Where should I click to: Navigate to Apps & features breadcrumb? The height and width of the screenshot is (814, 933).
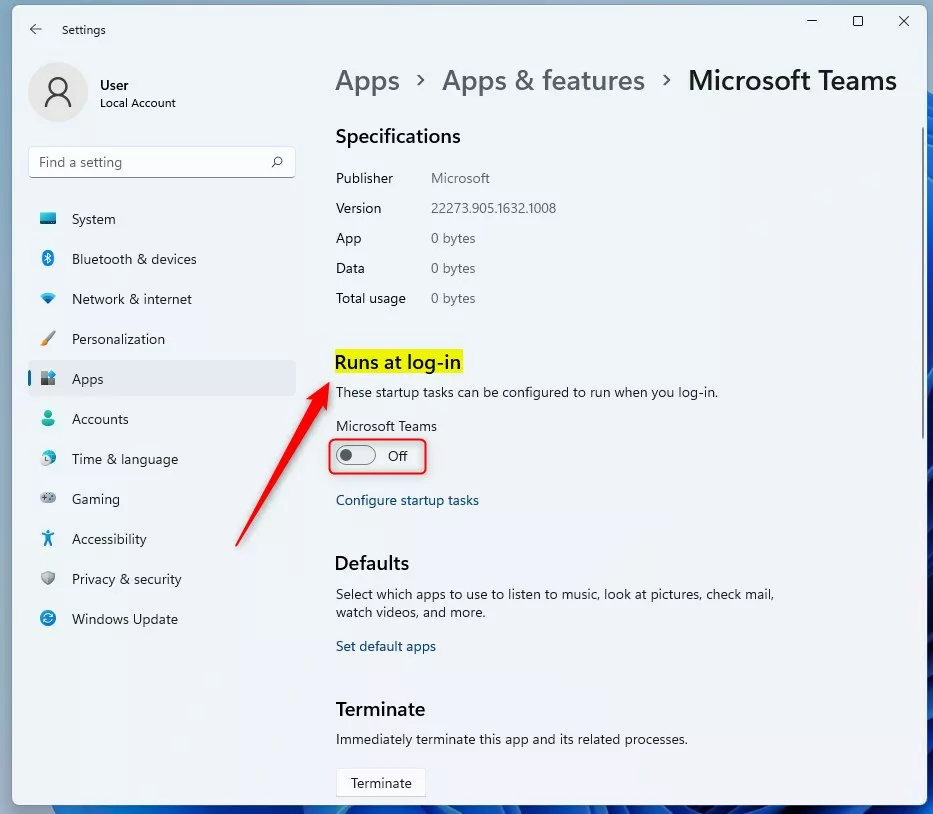point(543,81)
